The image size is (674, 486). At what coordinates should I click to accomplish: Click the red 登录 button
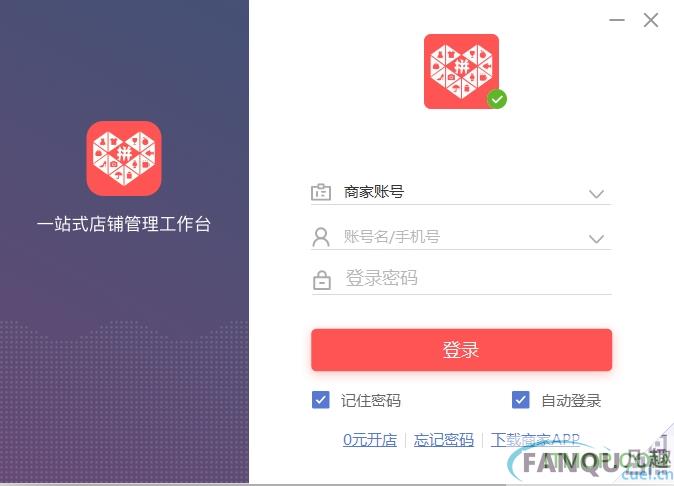(x=461, y=350)
